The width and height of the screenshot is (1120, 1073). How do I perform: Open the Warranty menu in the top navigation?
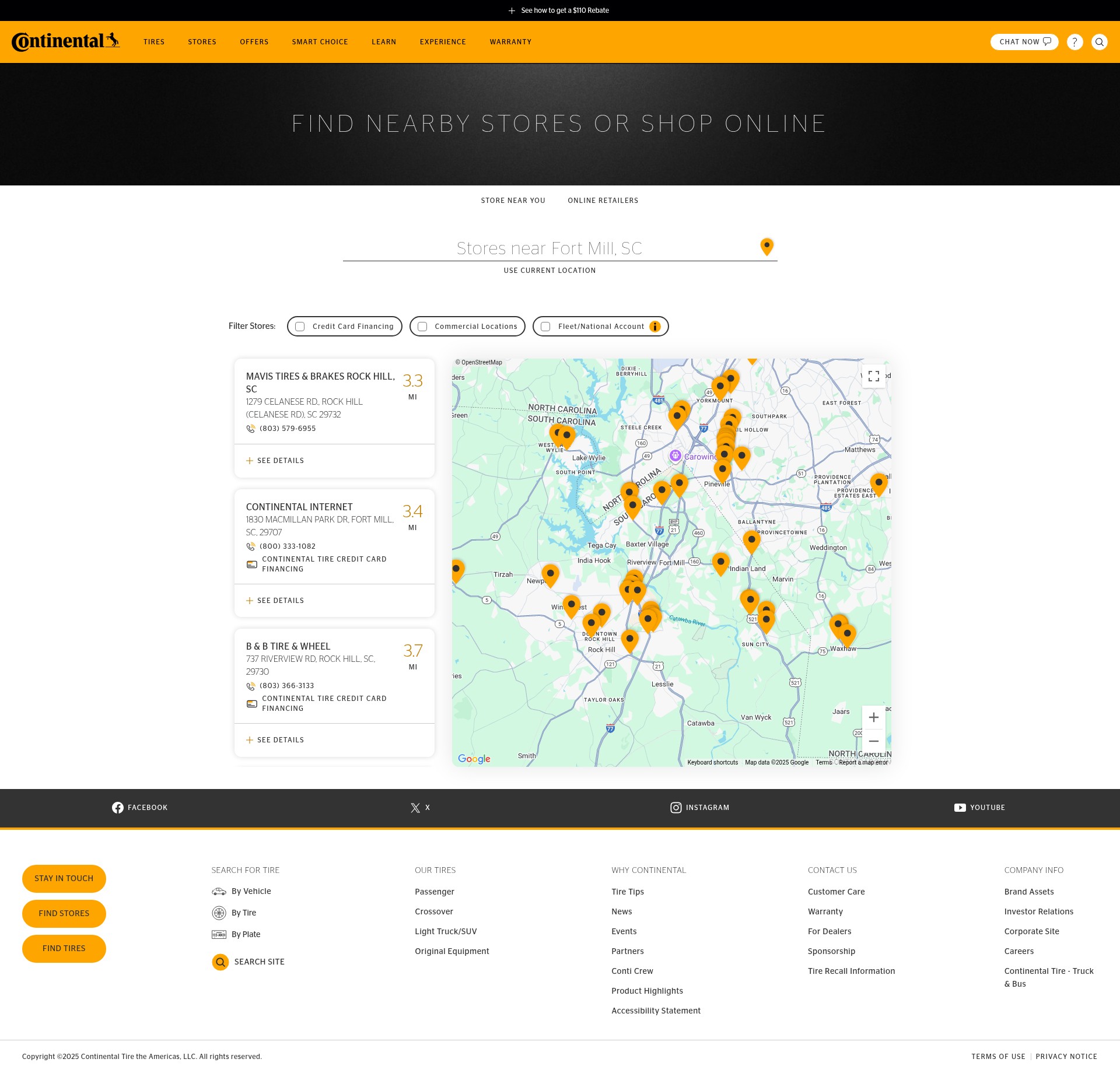tap(510, 42)
